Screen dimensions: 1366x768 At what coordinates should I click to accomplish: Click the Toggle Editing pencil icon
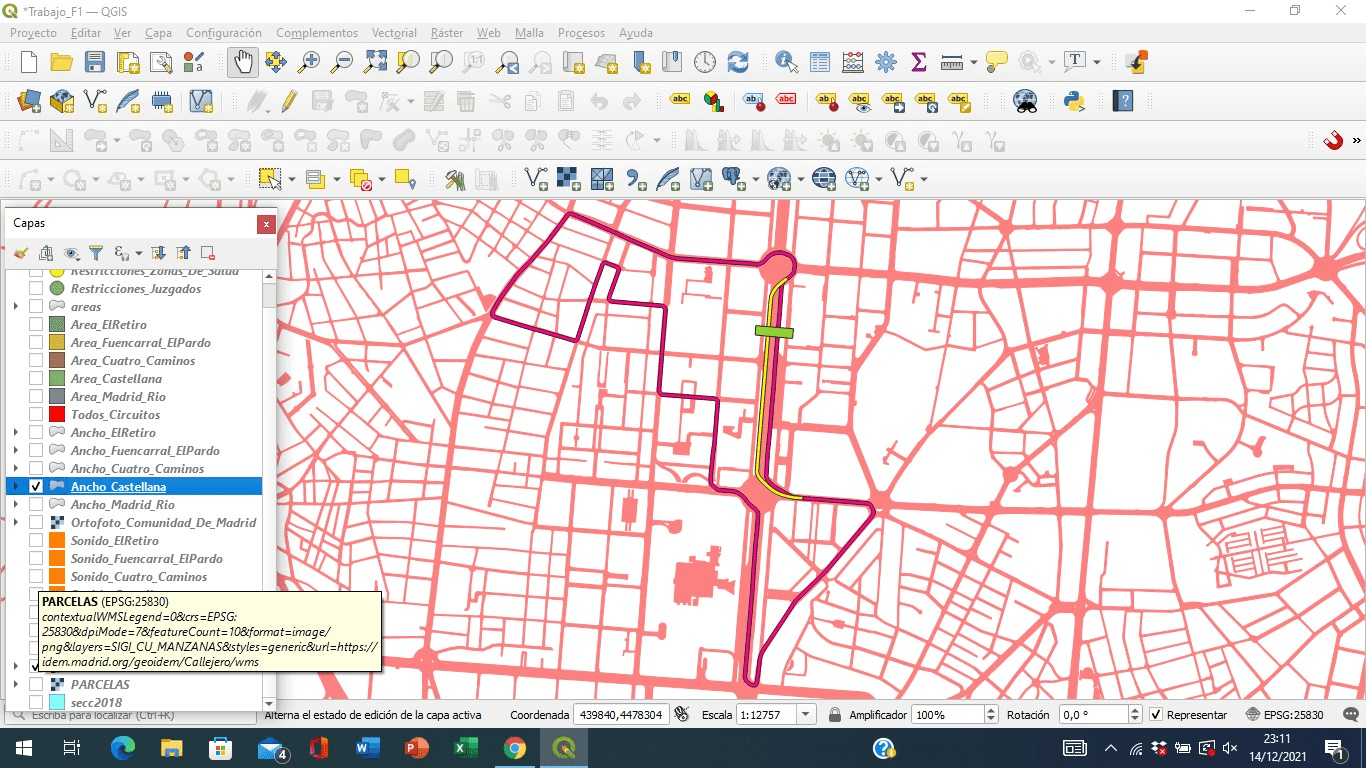coord(289,101)
